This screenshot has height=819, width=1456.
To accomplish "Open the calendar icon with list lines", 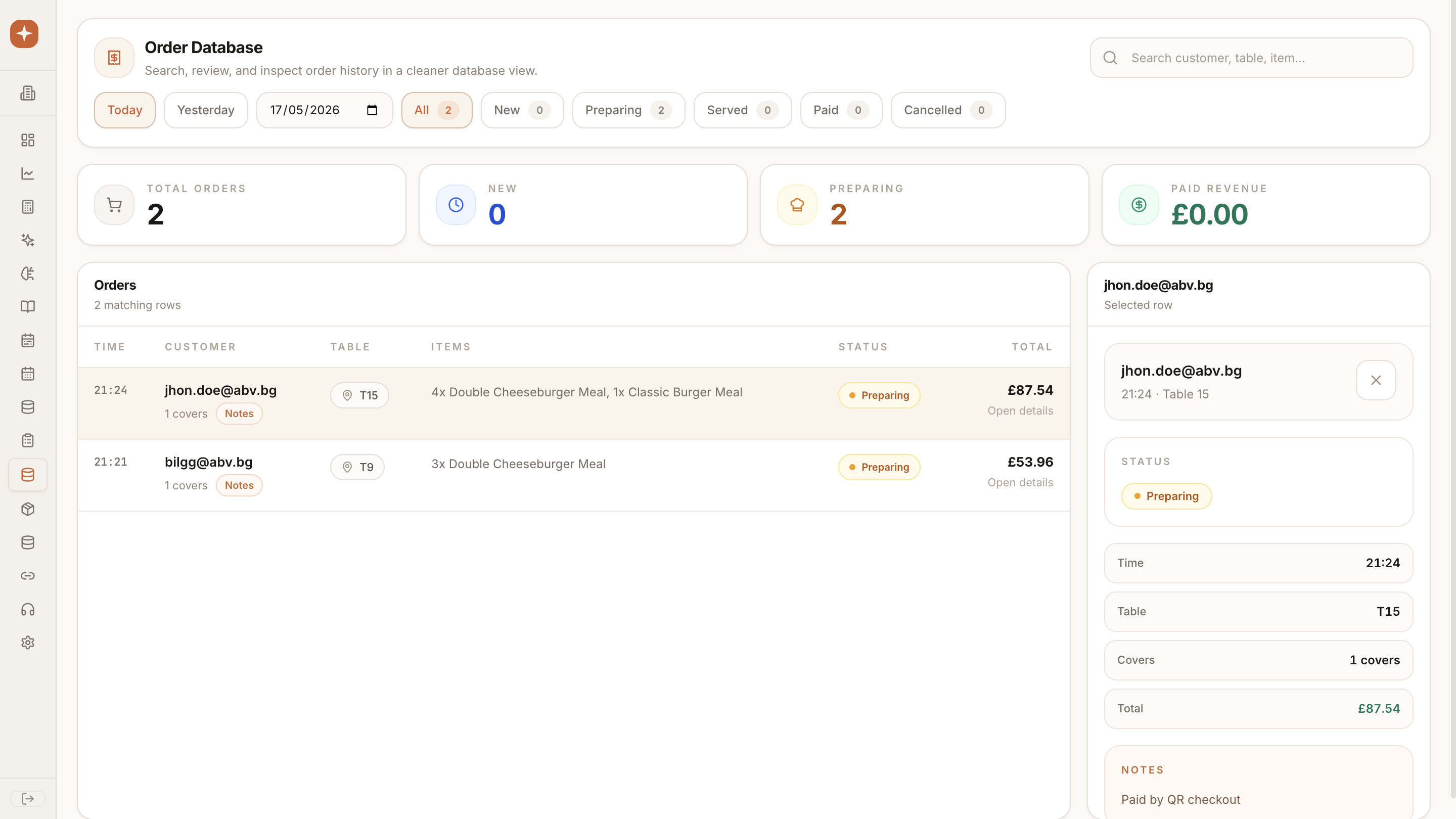I will [28, 340].
